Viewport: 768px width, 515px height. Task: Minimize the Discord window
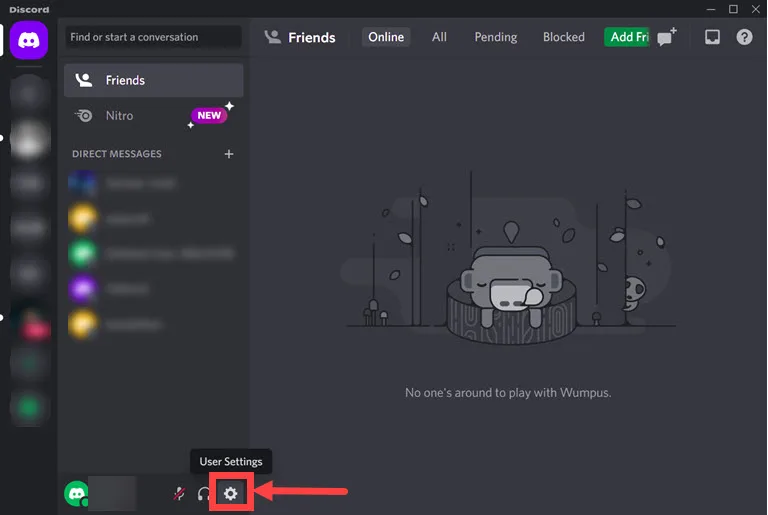click(x=711, y=9)
